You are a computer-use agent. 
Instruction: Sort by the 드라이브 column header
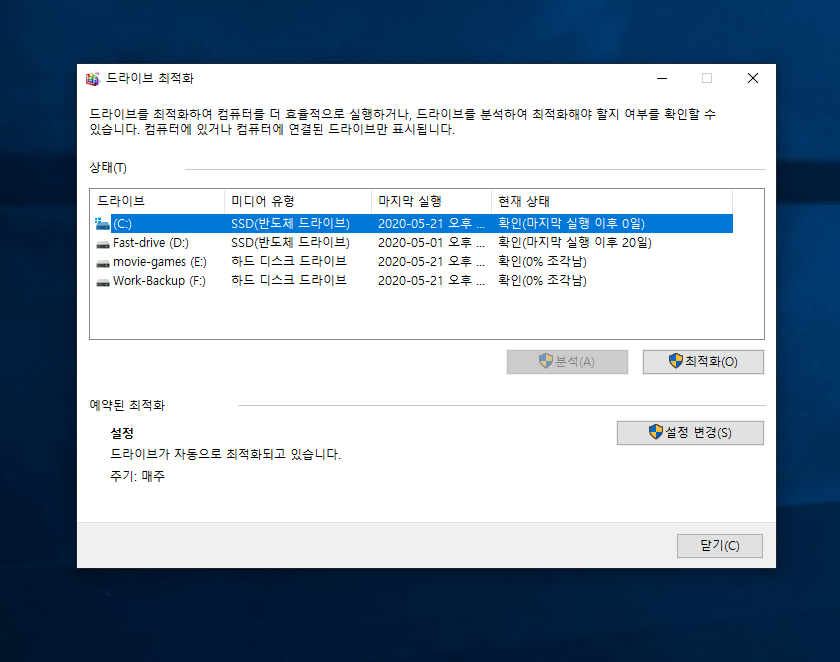pos(158,201)
